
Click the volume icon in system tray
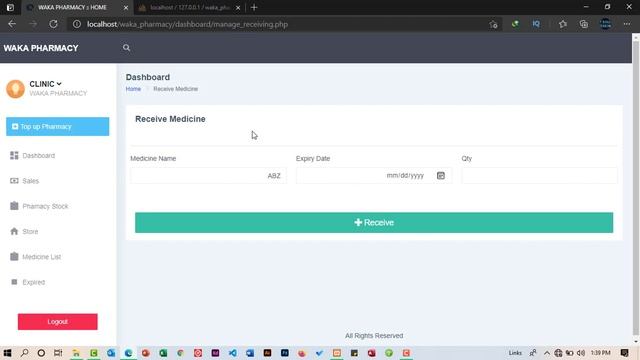581,353
